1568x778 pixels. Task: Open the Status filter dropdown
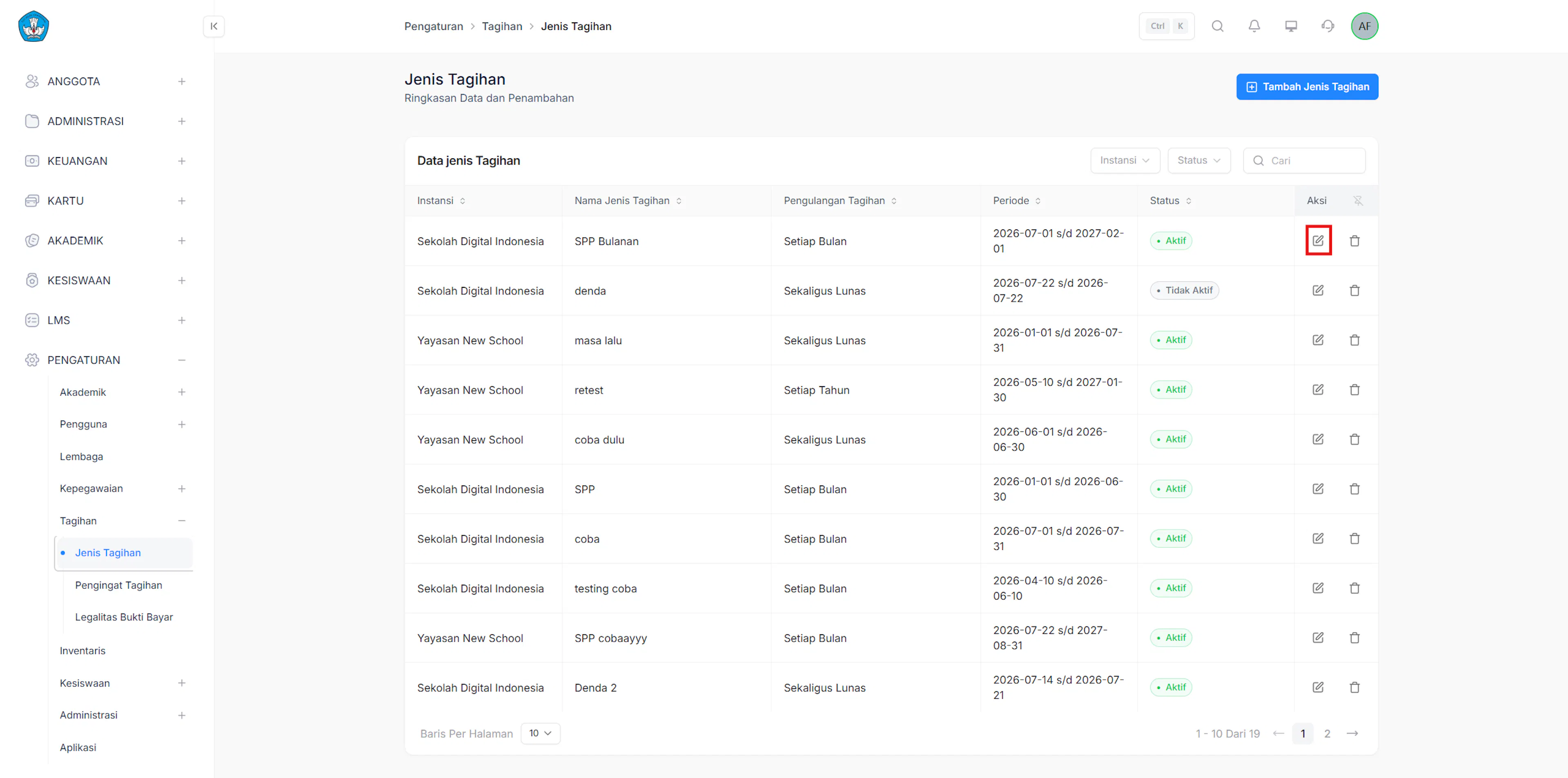pos(1198,160)
